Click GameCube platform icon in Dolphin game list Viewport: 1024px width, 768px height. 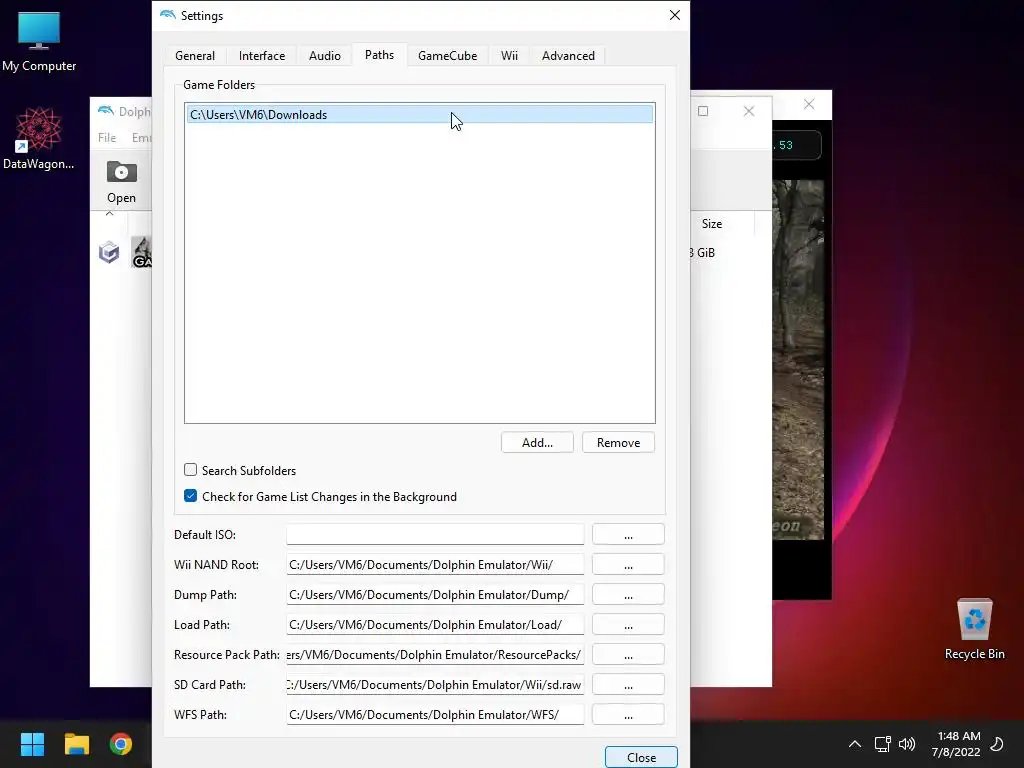109,252
